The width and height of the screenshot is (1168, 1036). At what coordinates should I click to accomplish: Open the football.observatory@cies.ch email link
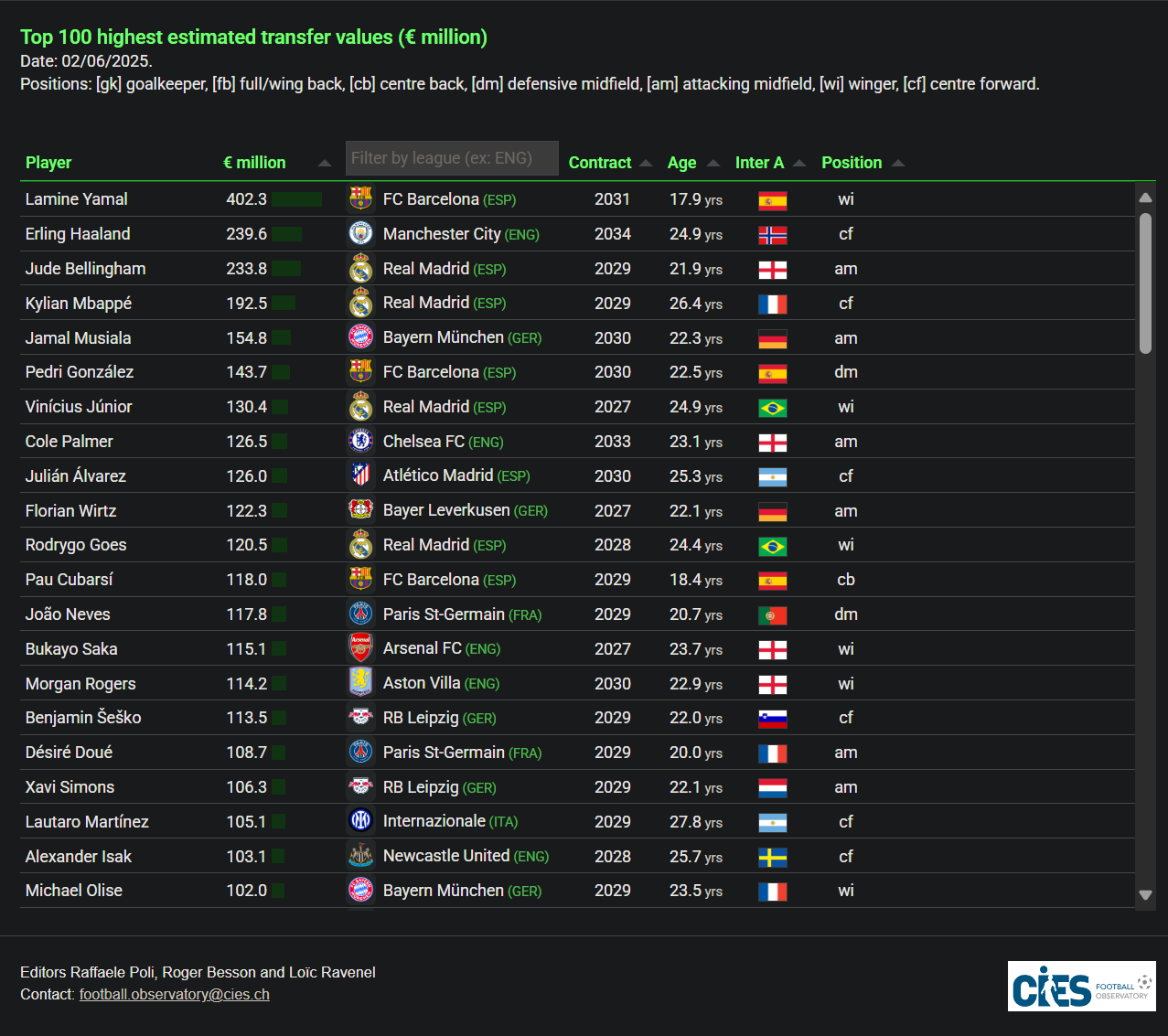pyautogui.click(x=175, y=995)
